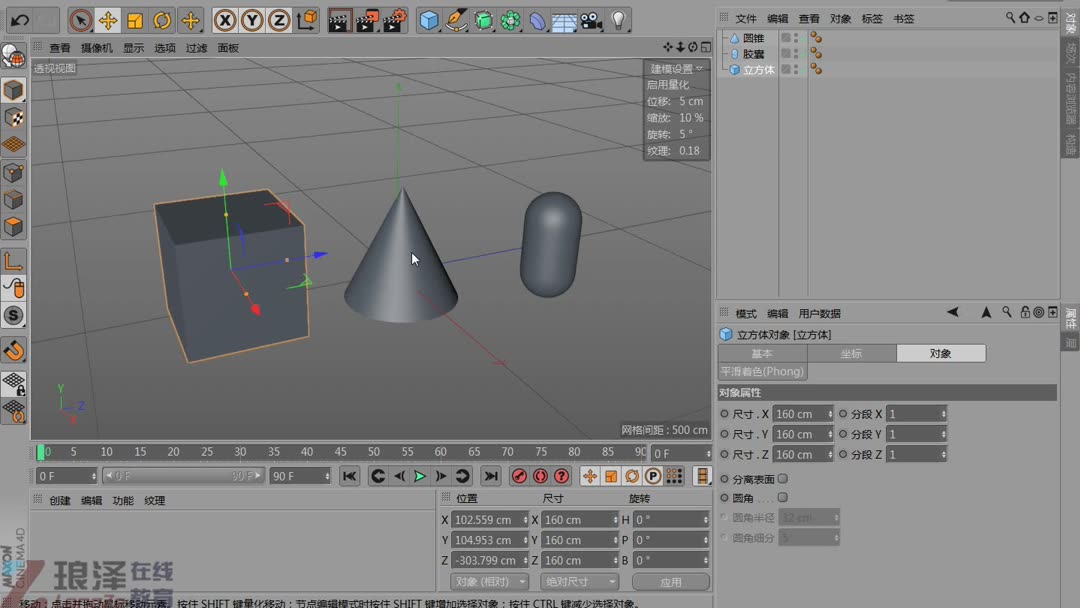Click the search magnifier in Object Manager

[x=1010, y=17]
